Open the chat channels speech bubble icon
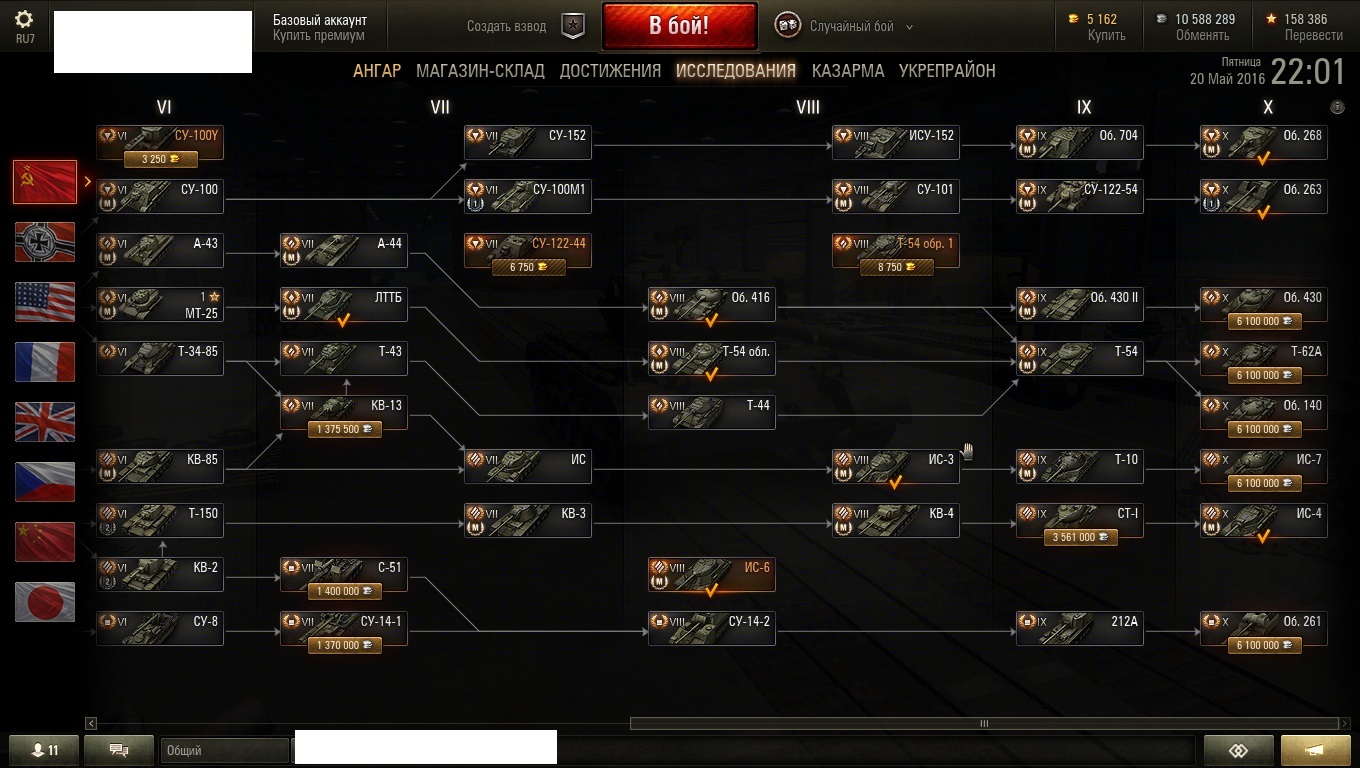This screenshot has height=768, width=1360. coord(119,750)
